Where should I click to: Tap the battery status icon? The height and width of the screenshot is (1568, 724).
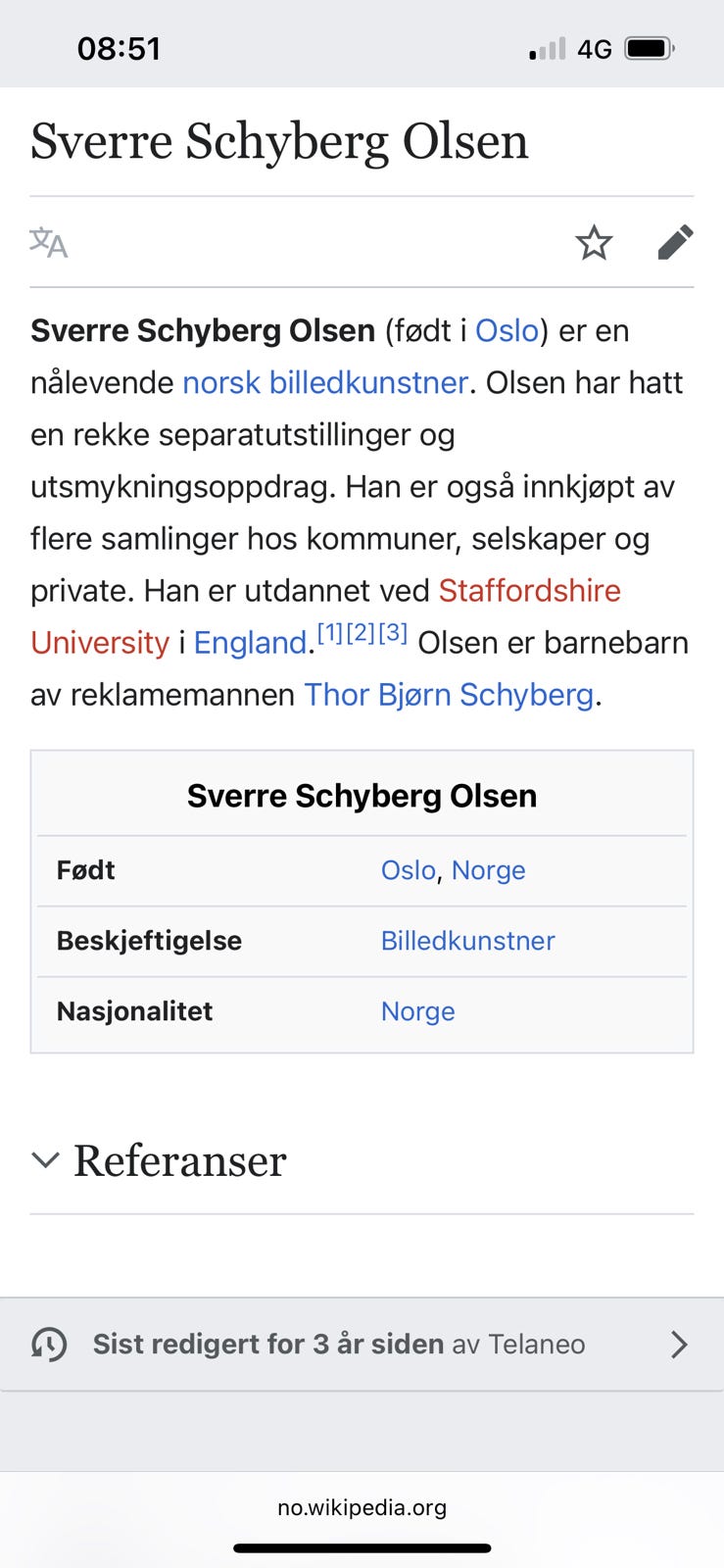[x=650, y=48]
